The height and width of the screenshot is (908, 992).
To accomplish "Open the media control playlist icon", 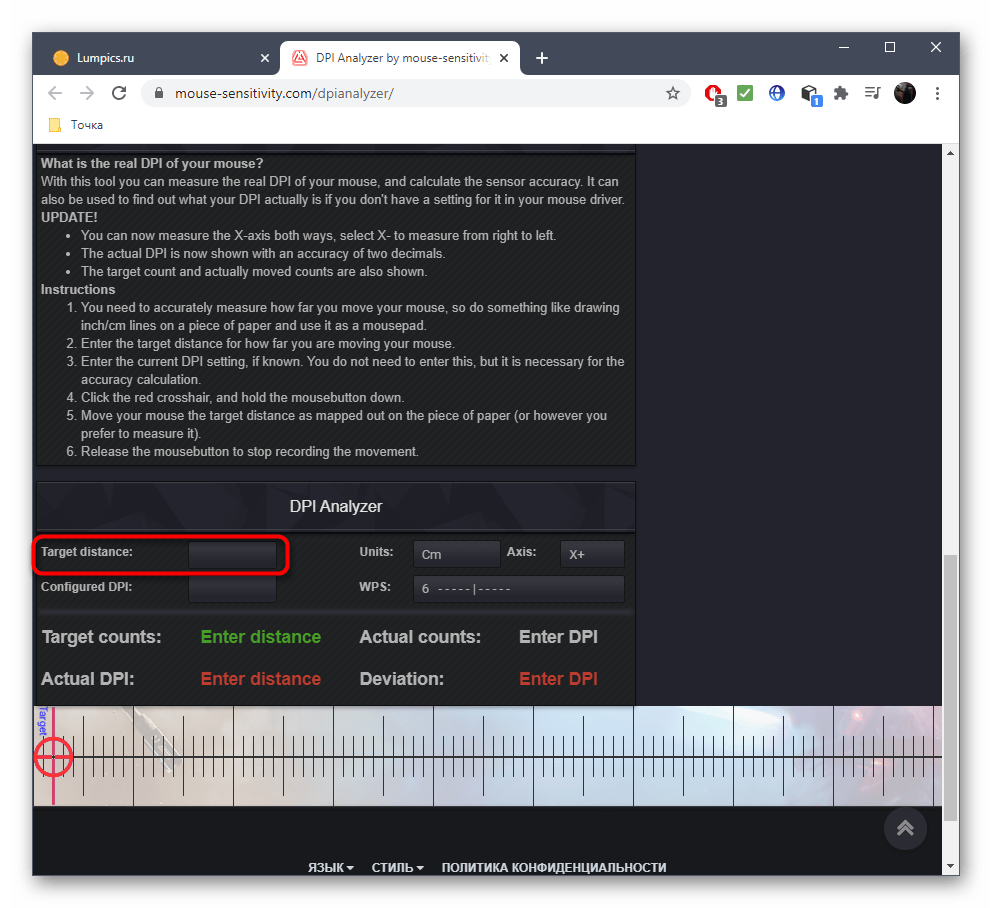I will (872, 93).
